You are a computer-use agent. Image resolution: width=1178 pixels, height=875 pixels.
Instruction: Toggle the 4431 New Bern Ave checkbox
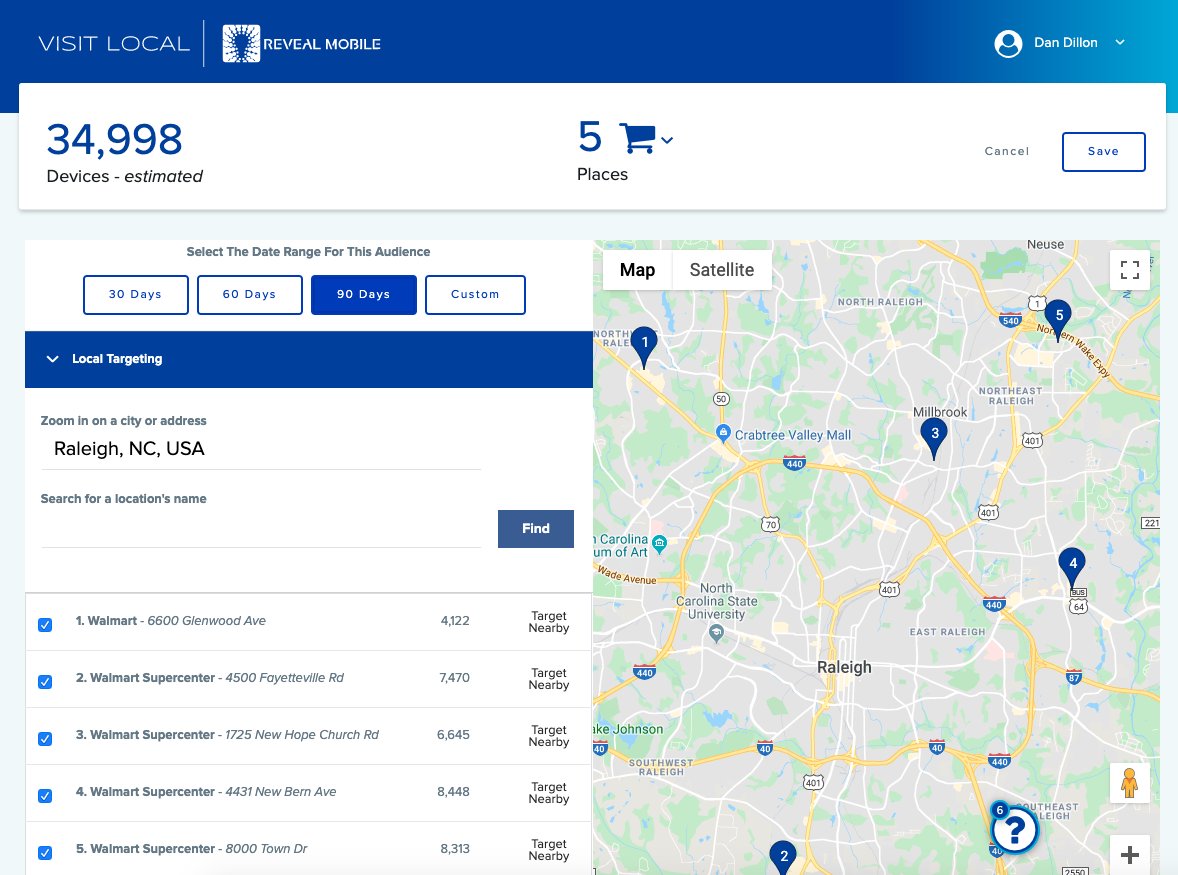(x=45, y=796)
